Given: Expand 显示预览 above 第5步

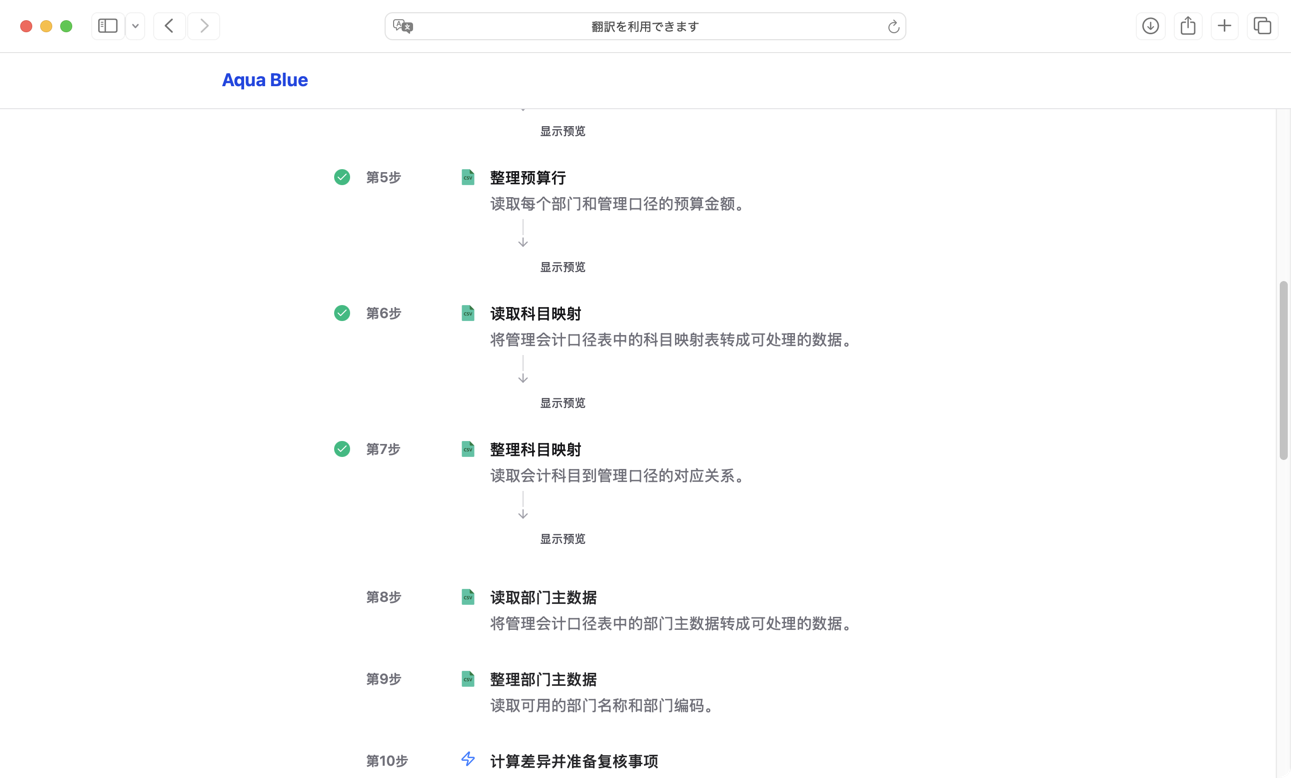Looking at the screenshot, I should point(562,131).
